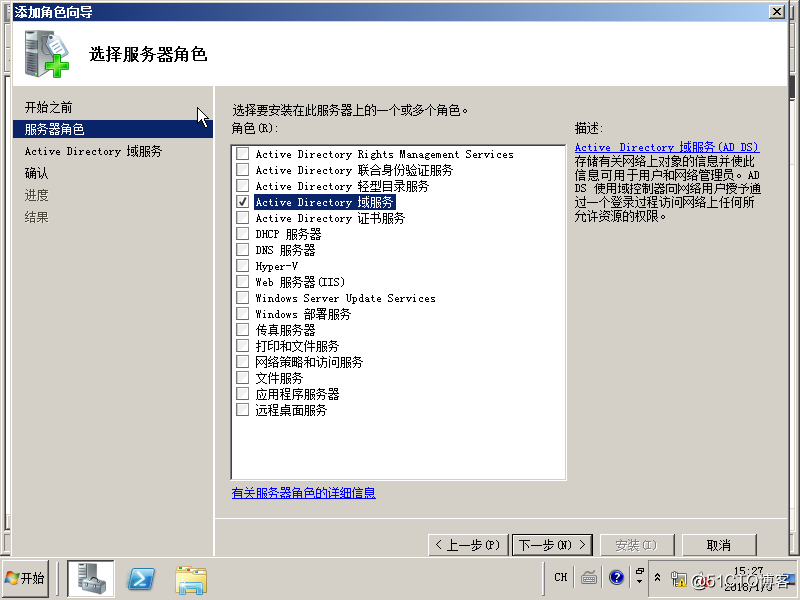Image resolution: width=800 pixels, height=600 pixels.
Task: Click the 取消 cancel button
Action: 719,545
